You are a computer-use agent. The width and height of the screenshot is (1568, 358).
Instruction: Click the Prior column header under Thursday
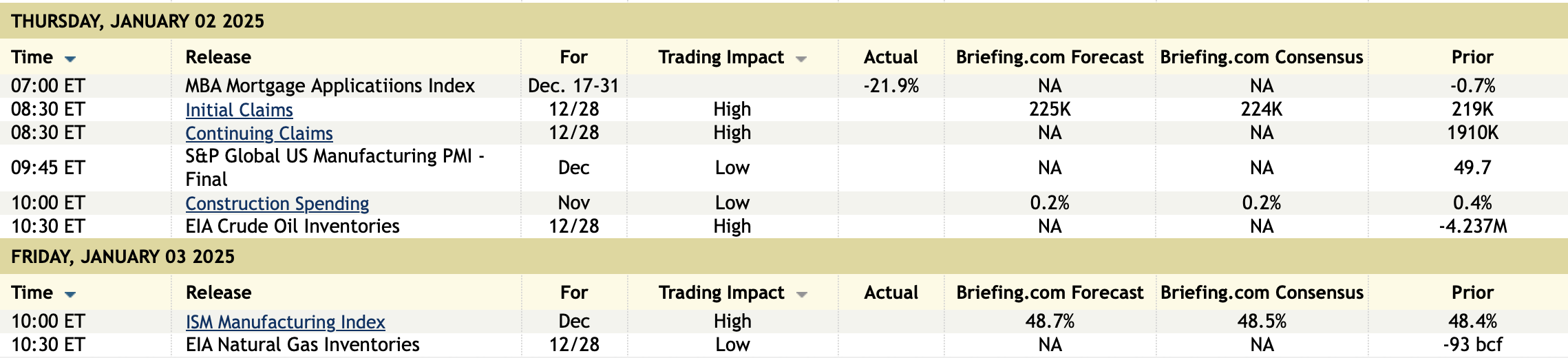point(1472,57)
